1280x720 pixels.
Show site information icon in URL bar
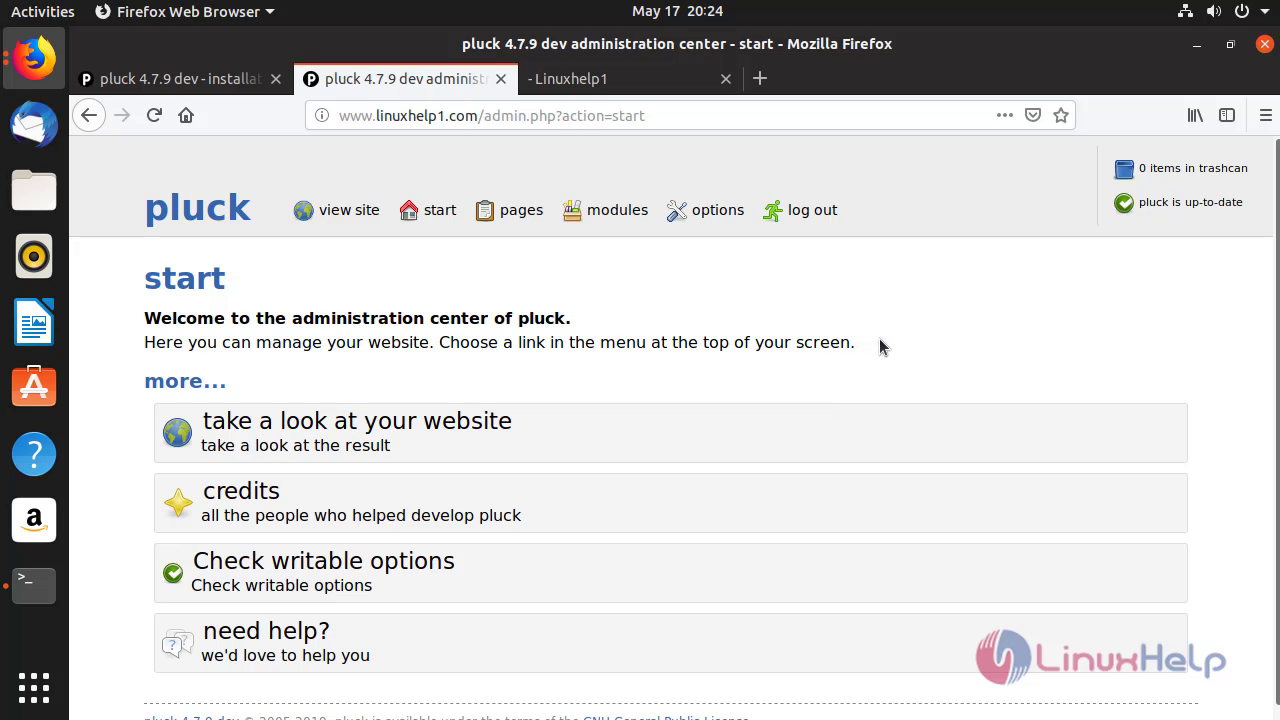(x=322, y=115)
